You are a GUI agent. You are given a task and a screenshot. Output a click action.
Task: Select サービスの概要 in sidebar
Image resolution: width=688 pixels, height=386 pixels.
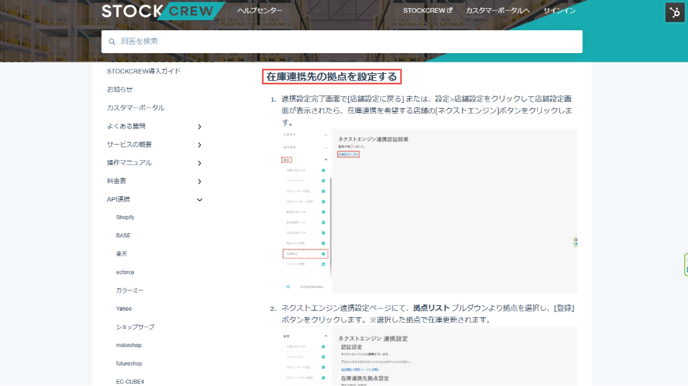tap(129, 145)
